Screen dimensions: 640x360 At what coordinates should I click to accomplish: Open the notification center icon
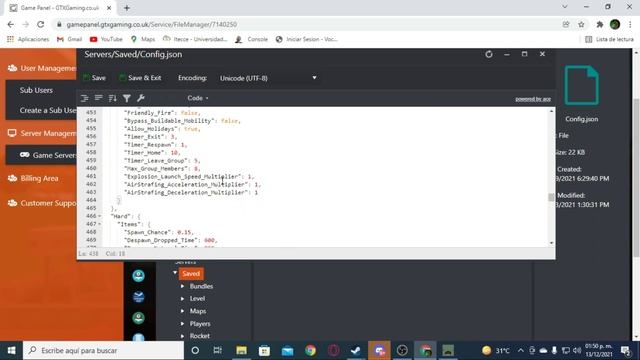pos(625,350)
